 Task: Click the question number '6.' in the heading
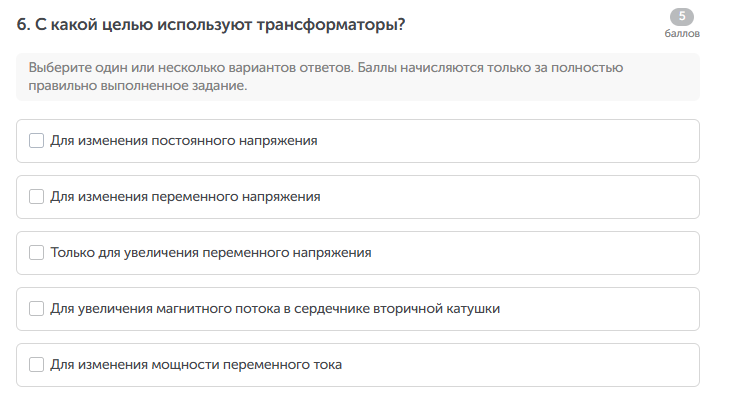[x=24, y=24]
